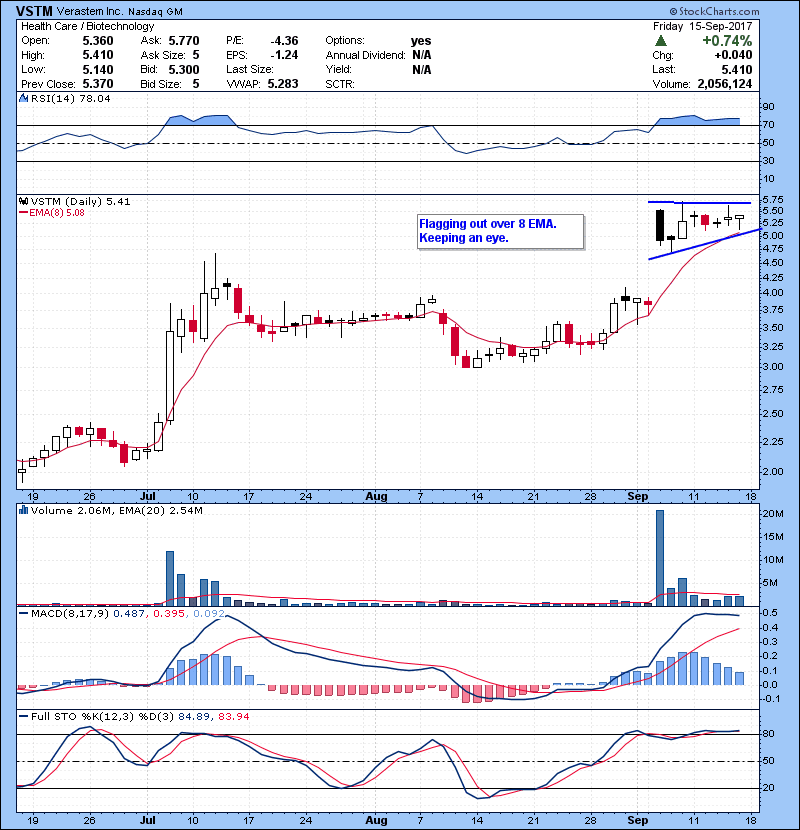
Task: Select the date Friday 15-Sep-2017
Action: click(x=703, y=26)
